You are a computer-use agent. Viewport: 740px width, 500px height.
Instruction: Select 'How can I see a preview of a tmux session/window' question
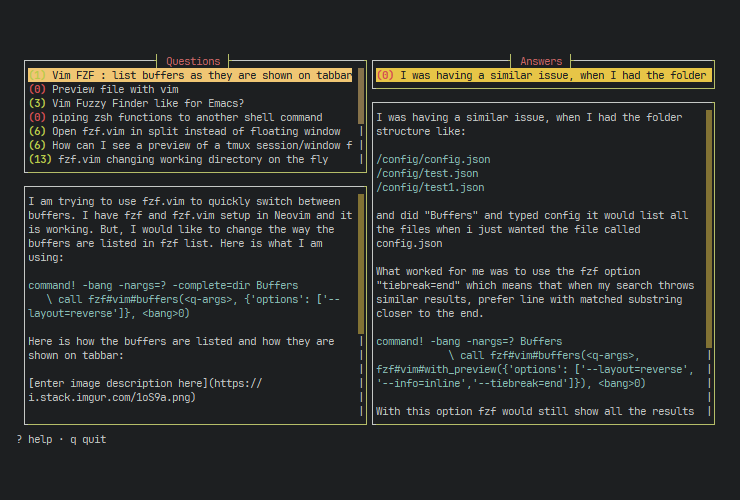[x=190, y=145]
